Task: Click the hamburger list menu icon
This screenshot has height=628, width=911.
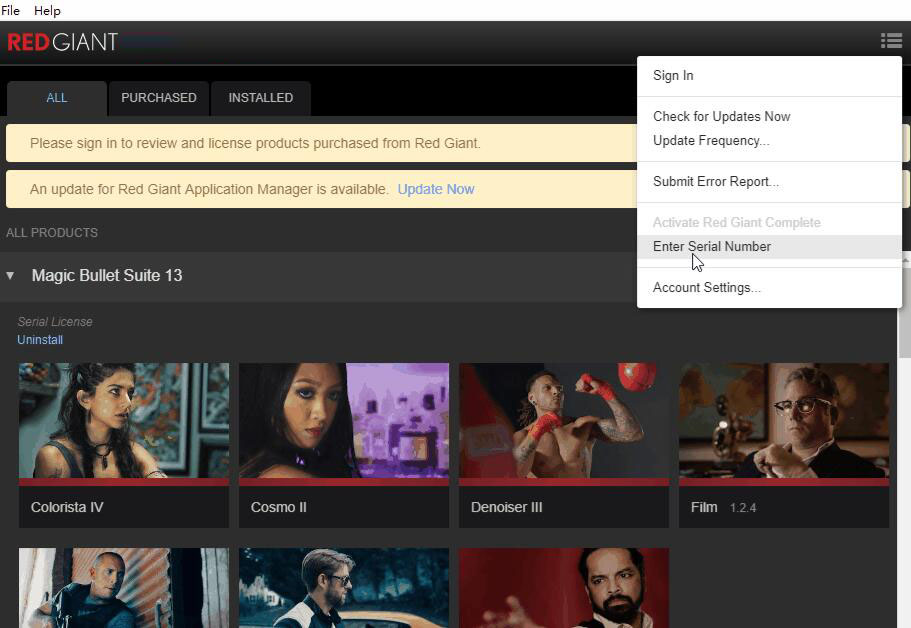Action: 891,41
